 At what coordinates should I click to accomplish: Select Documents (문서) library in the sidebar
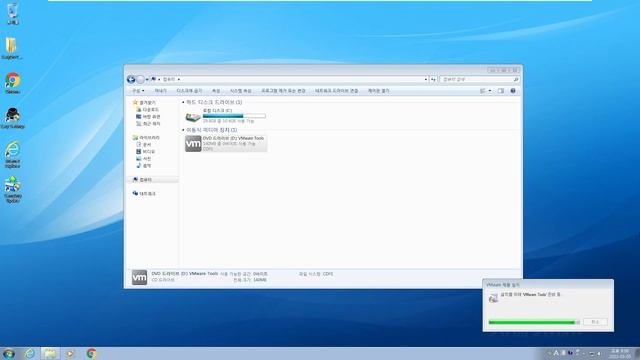[x=144, y=144]
